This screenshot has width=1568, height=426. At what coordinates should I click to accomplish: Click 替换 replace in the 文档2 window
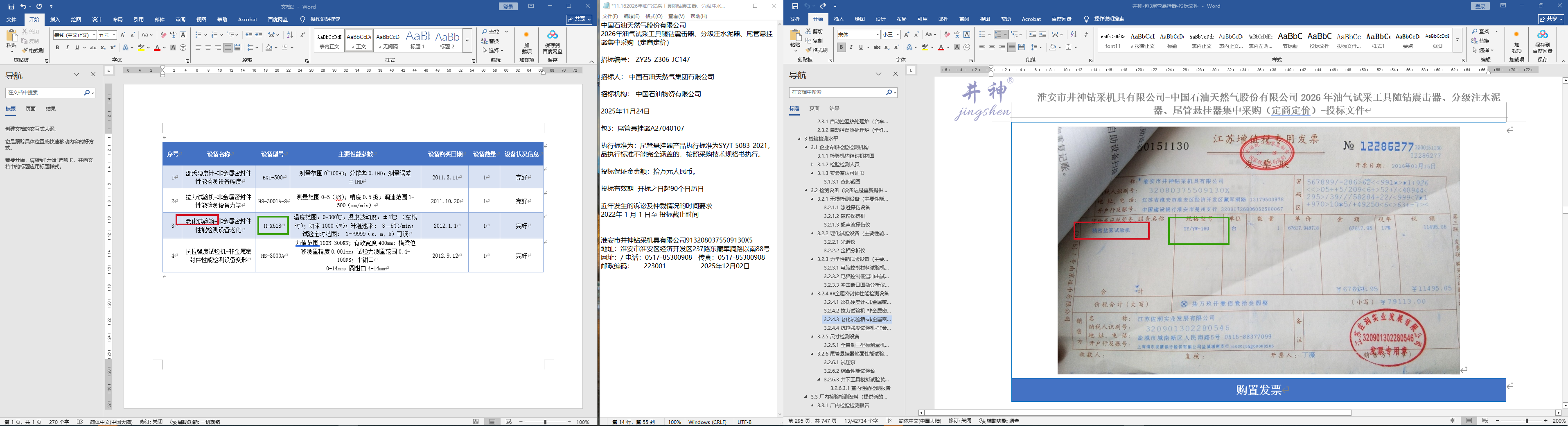[x=491, y=41]
